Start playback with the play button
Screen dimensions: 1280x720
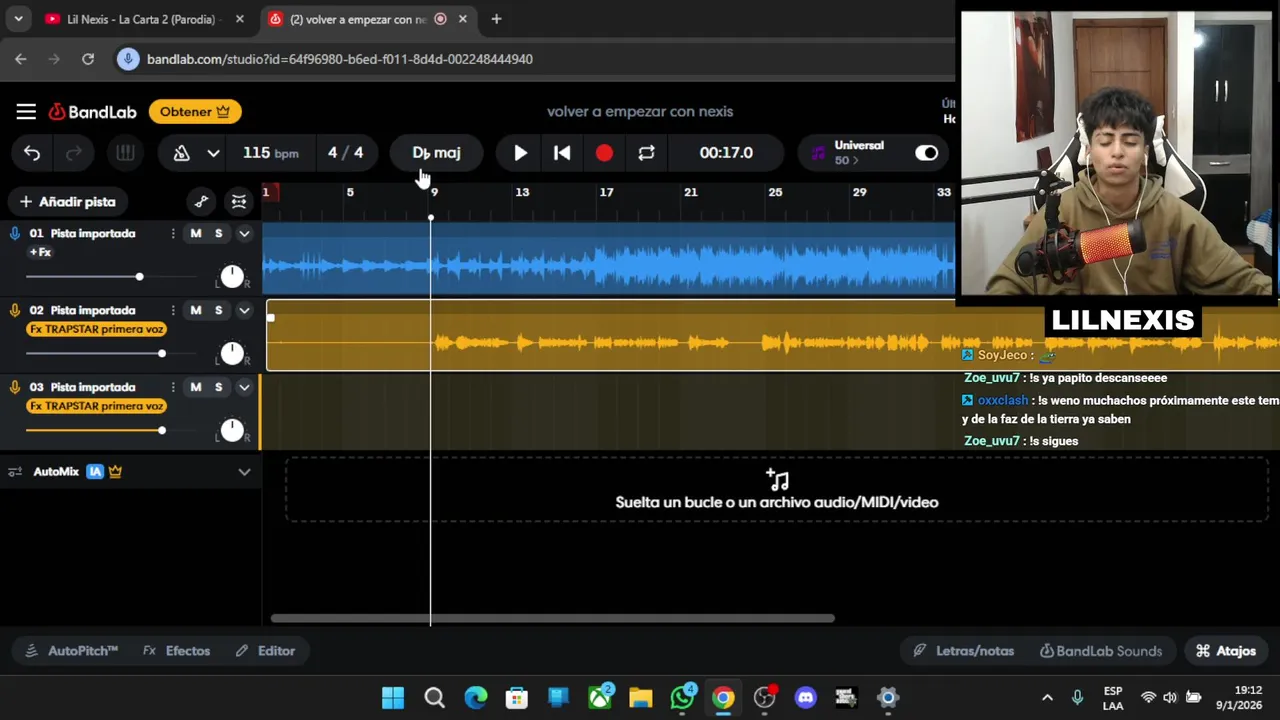tap(520, 153)
